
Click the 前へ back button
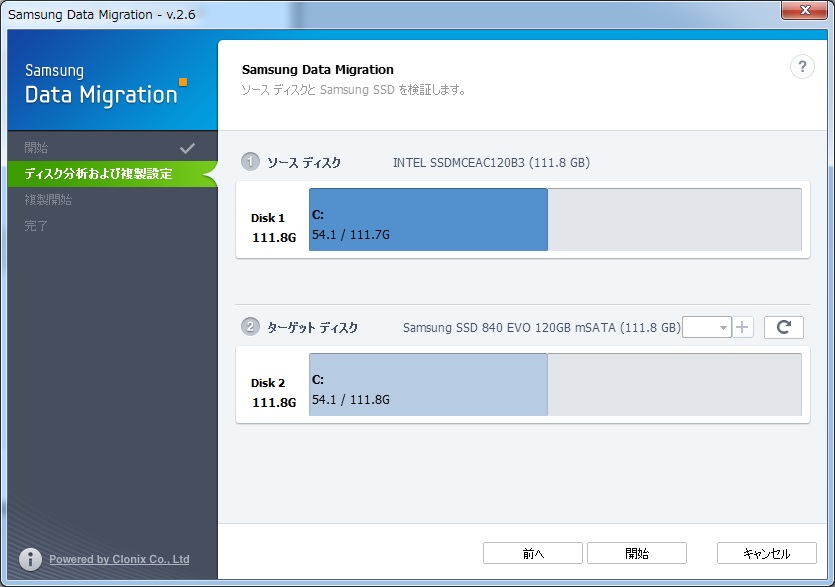tap(533, 553)
